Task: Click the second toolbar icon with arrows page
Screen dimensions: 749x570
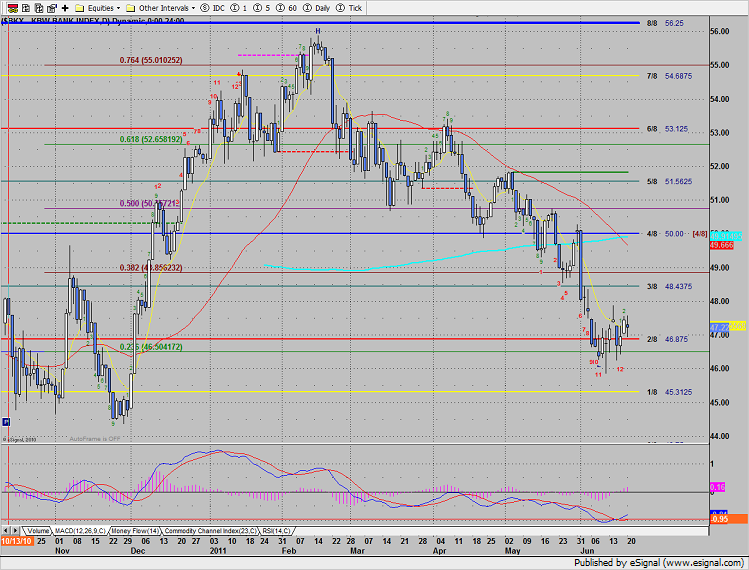Action: tap(26, 8)
